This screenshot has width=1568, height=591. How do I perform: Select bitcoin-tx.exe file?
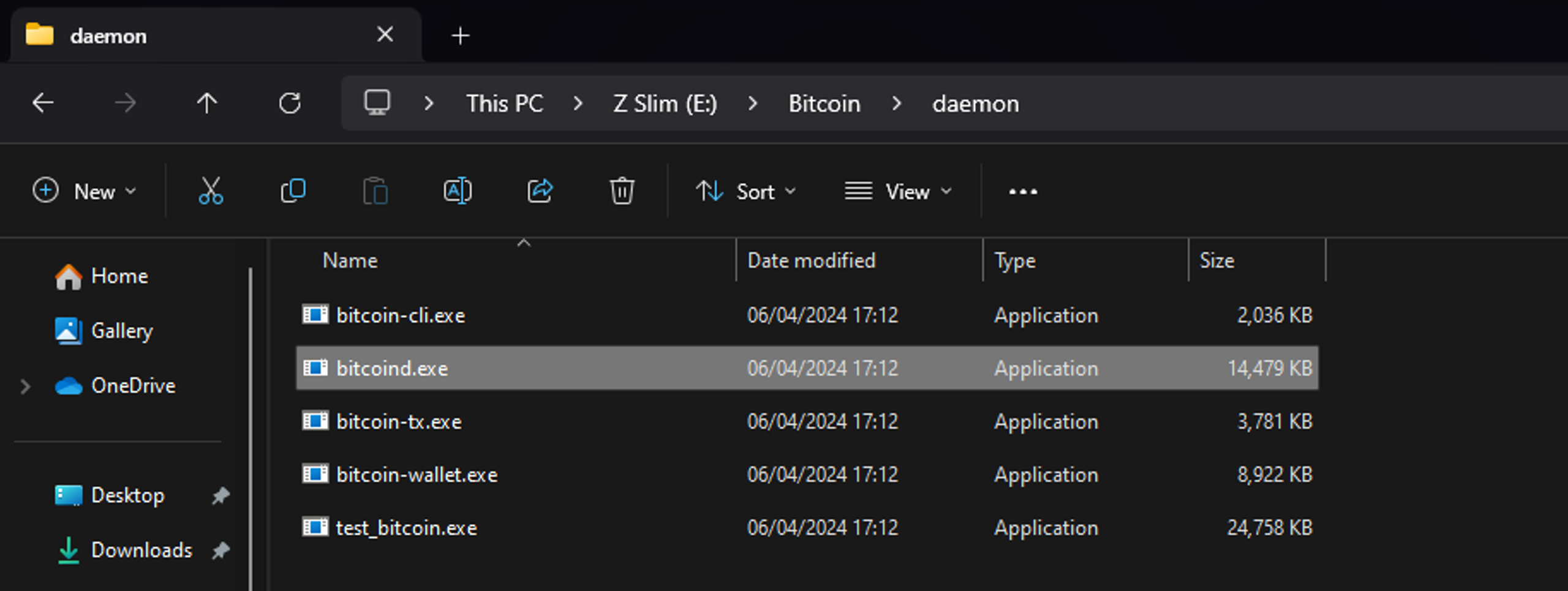pos(807,421)
